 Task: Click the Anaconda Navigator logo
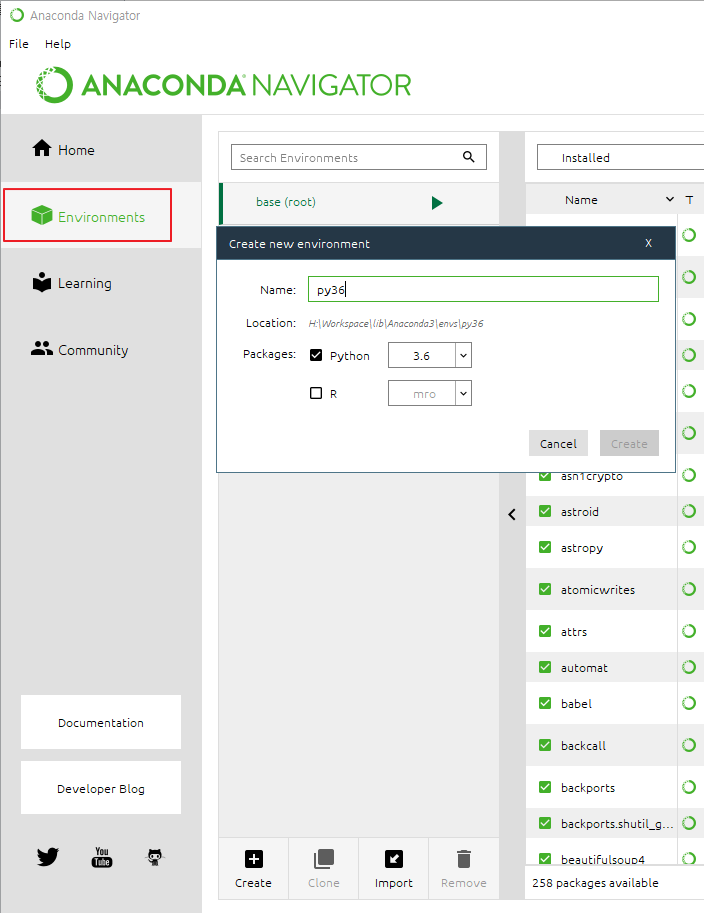click(223, 85)
